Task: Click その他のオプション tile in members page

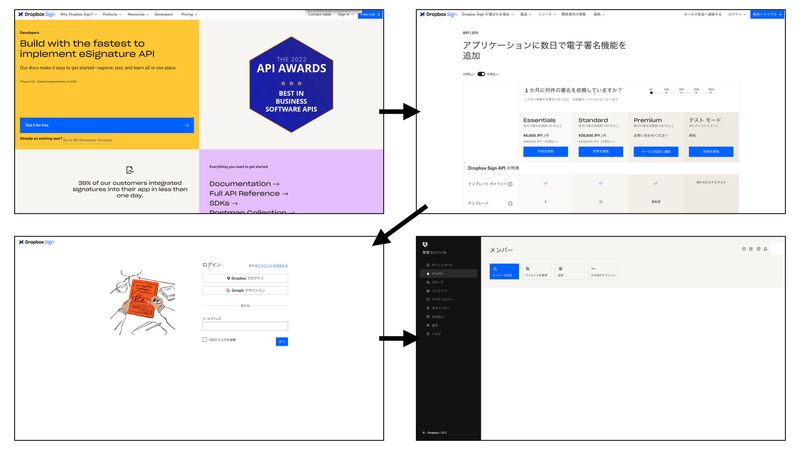Action: click(x=603, y=271)
